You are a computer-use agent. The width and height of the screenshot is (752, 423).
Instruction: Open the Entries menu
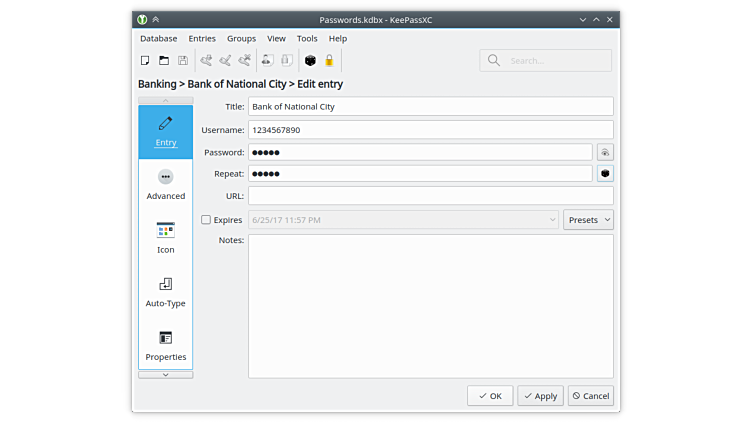click(202, 38)
